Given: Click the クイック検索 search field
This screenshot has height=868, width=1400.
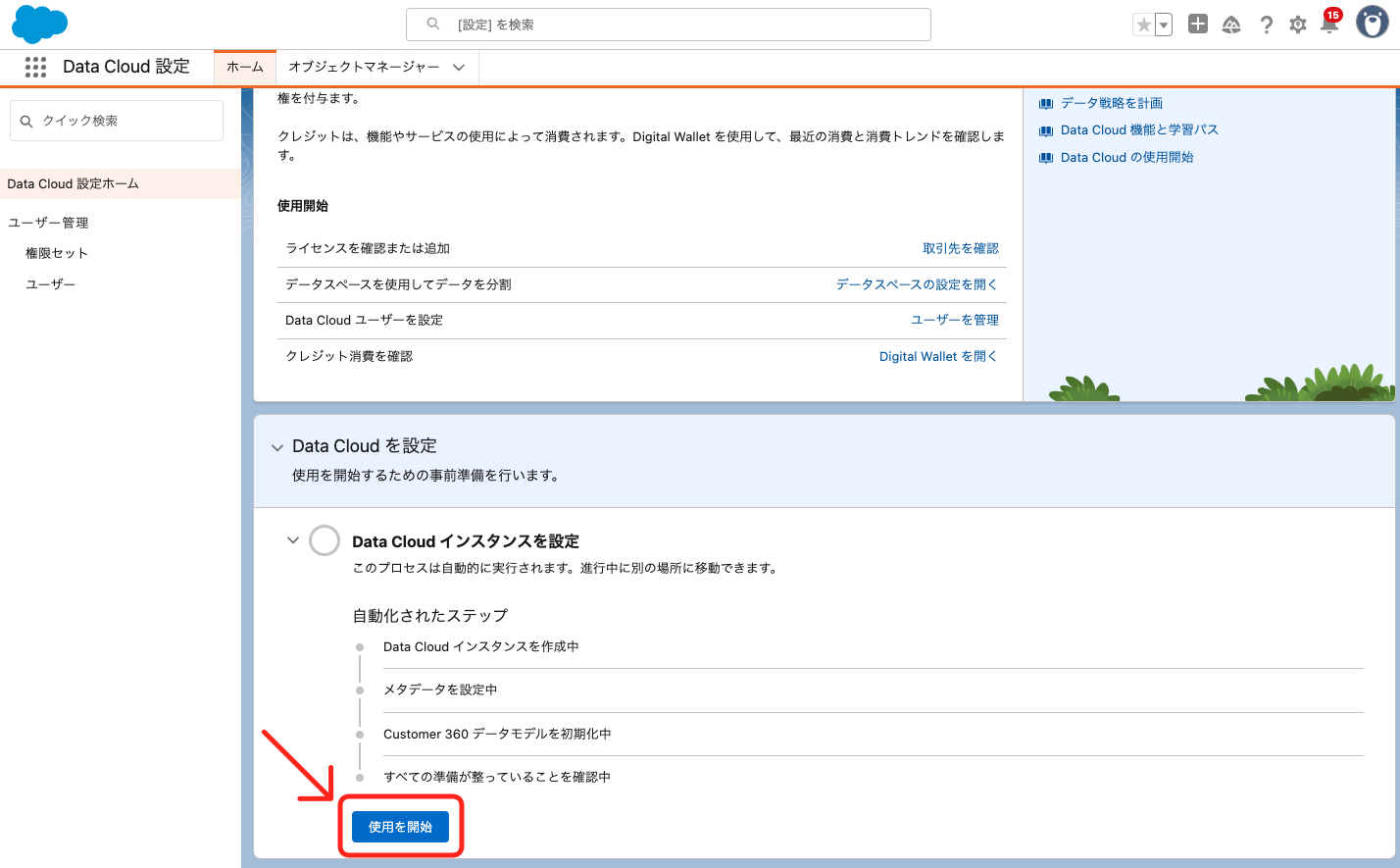Looking at the screenshot, I should point(116,120).
